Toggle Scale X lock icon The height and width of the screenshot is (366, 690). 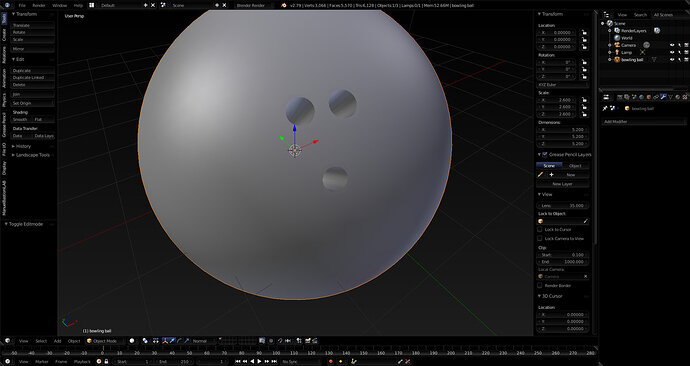tap(584, 100)
